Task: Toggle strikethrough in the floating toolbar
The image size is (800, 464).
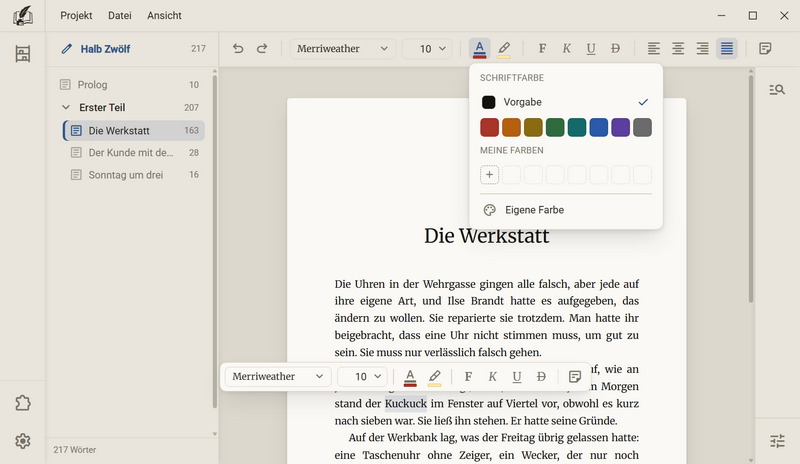Action: tap(541, 377)
